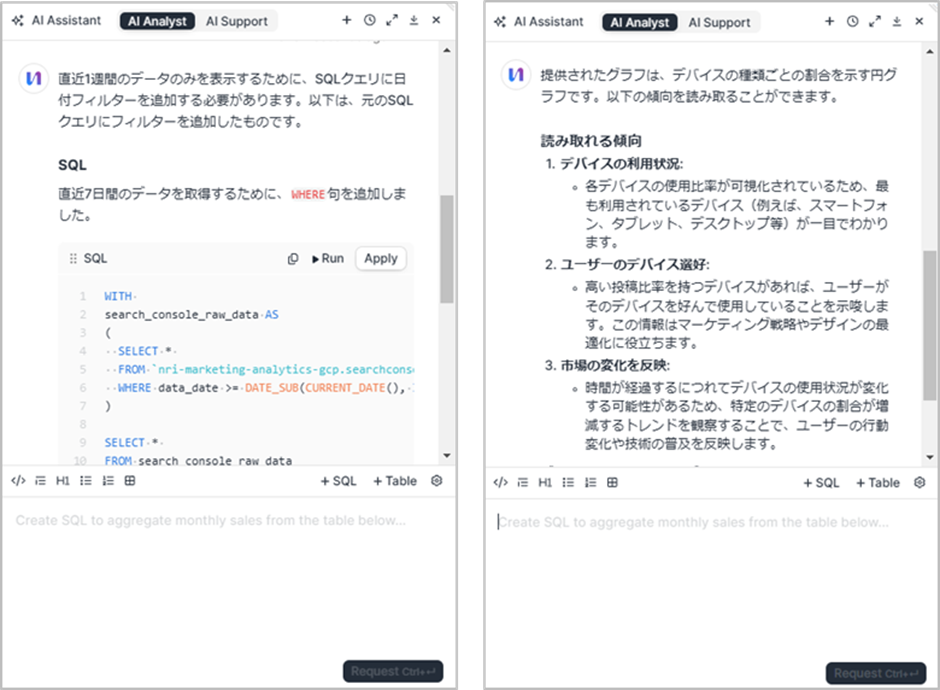The image size is (940, 690).
Task: Switch to AI Support tab in left panel
Action: tap(236, 21)
